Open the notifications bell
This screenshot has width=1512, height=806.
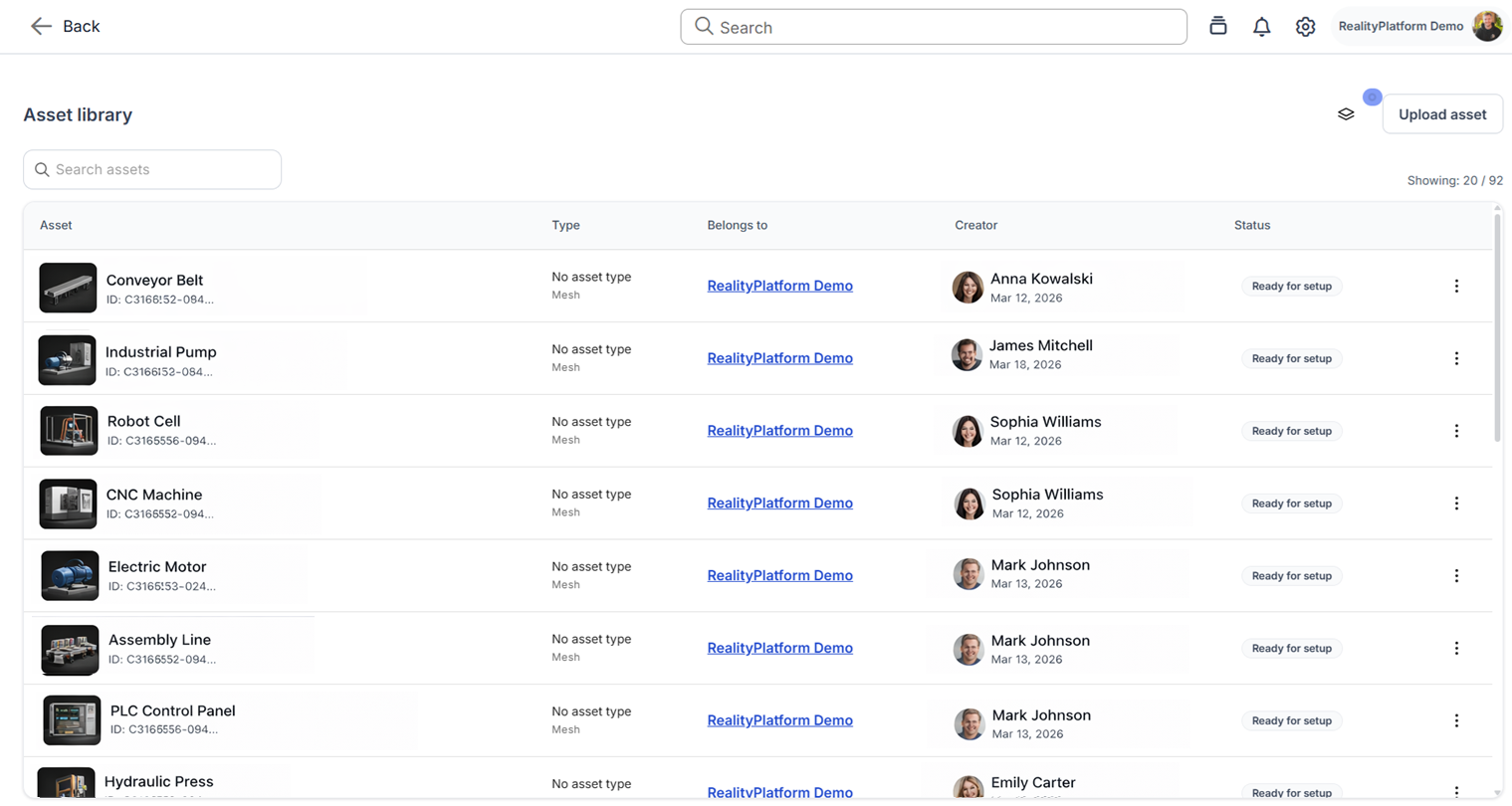[x=1261, y=27]
